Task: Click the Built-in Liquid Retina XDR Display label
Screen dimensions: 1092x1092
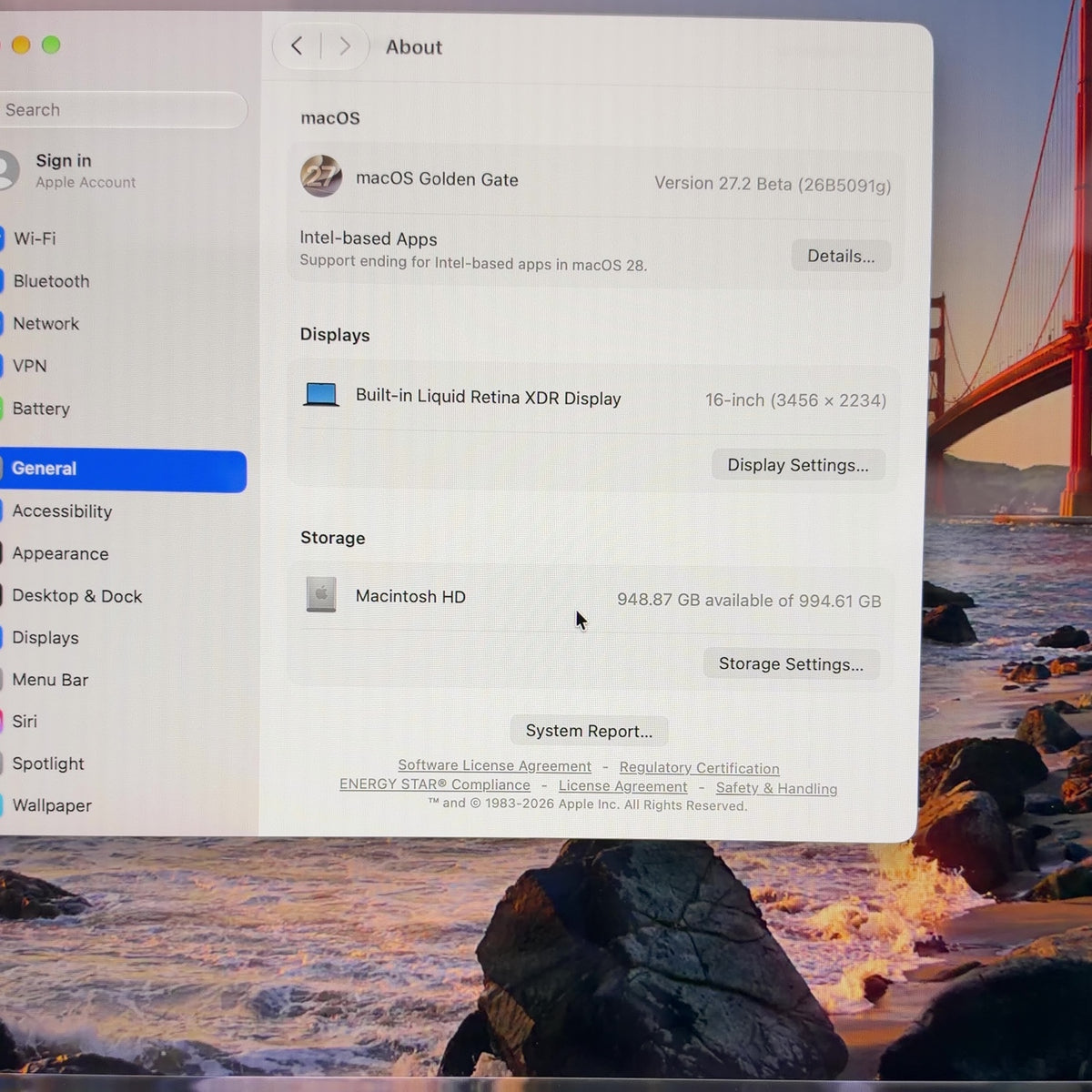Action: point(489,397)
